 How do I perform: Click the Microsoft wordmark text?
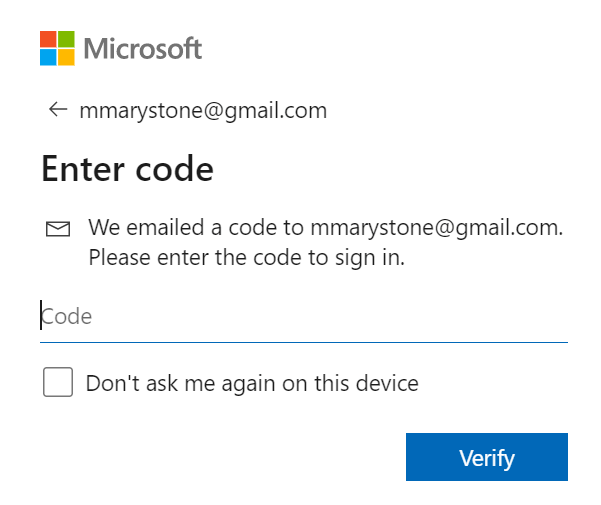[x=143, y=48]
